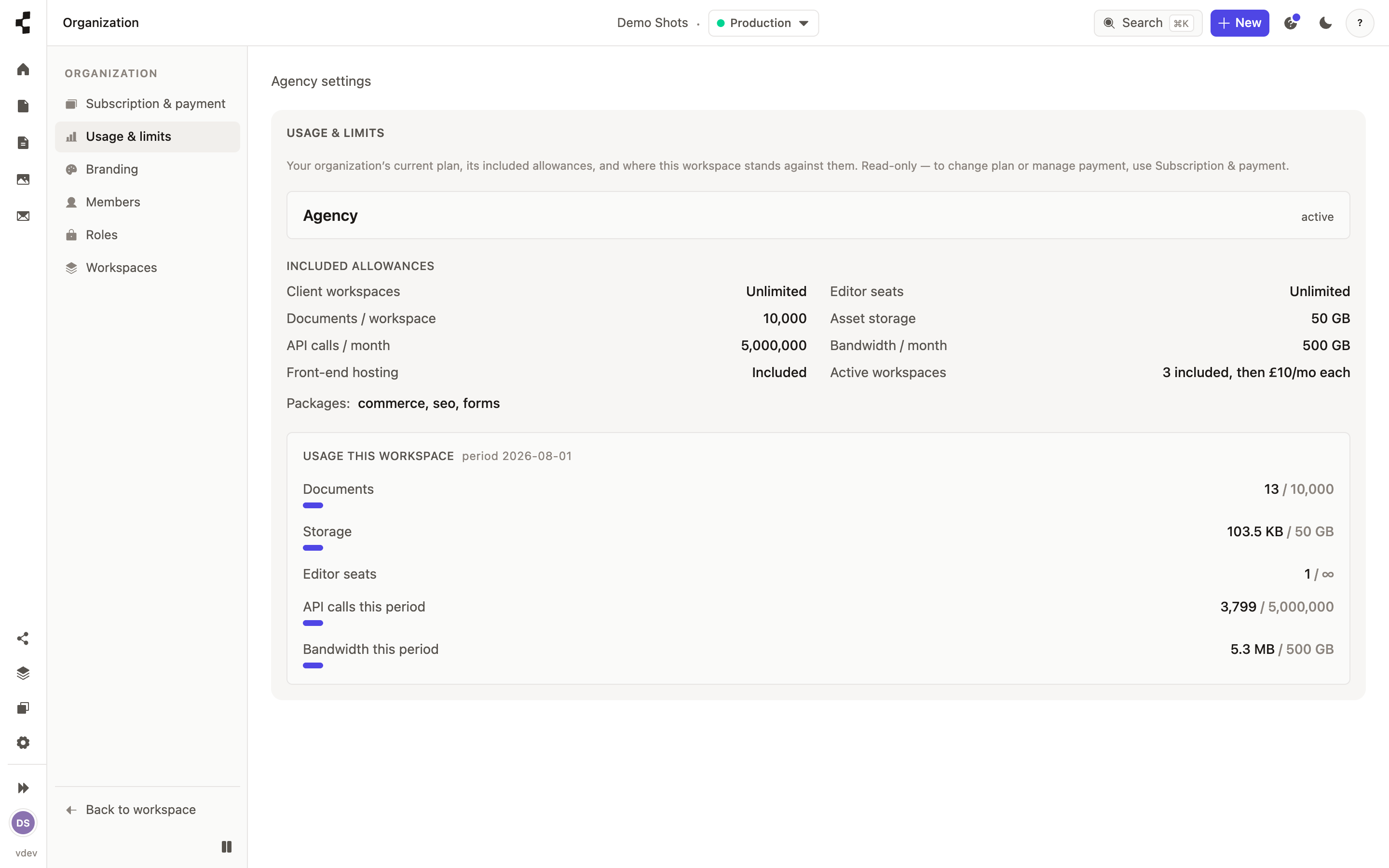Click the Editor seats '1 / ∞' value

1319,574
